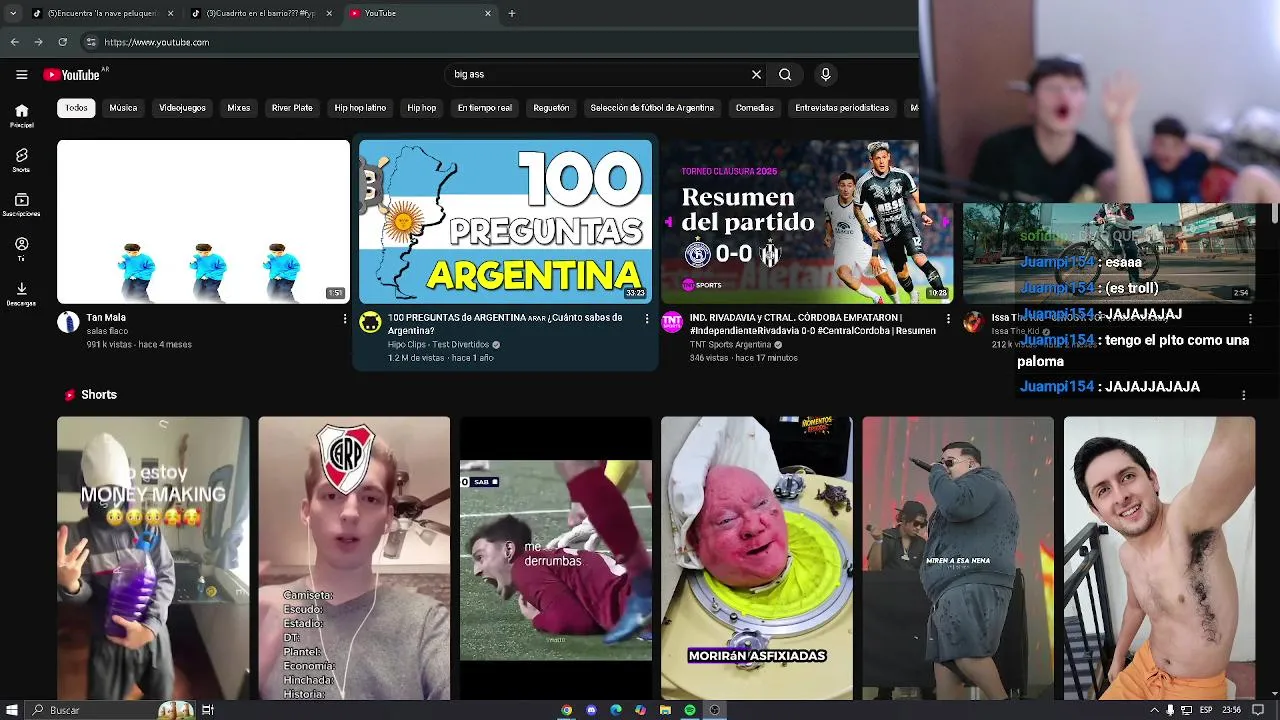Image resolution: width=1280 pixels, height=720 pixels.
Task: View site information icon in address bar
Action: [x=91, y=42]
